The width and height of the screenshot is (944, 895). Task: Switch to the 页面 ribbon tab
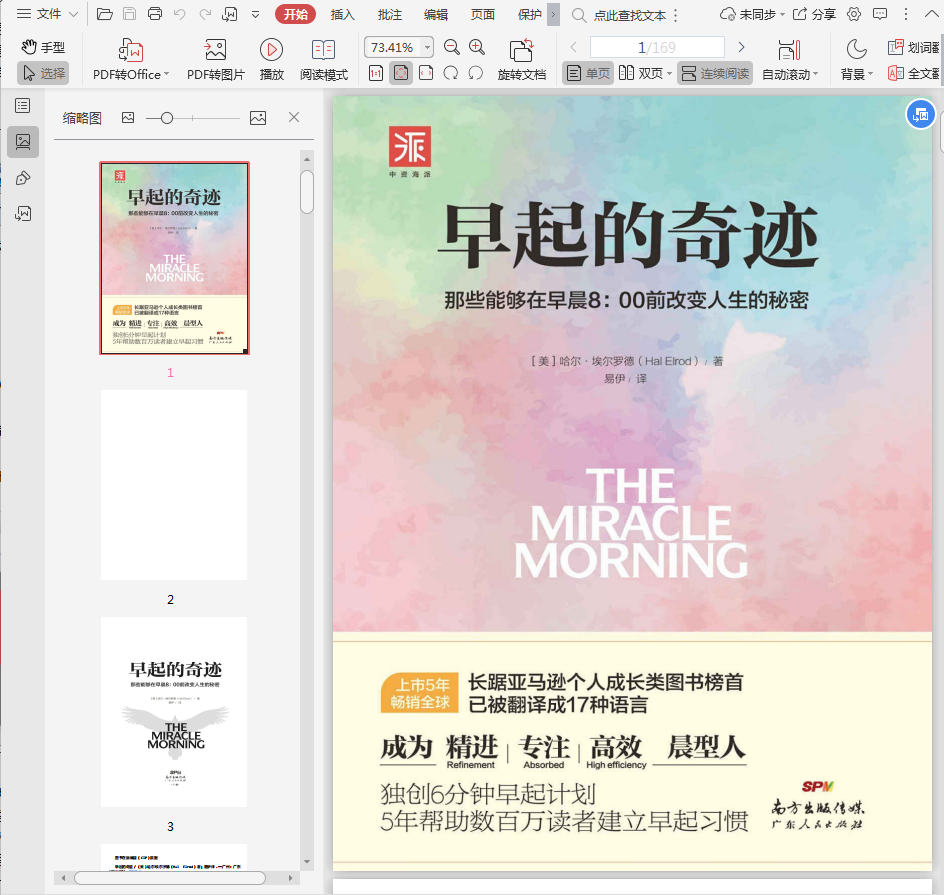[482, 14]
